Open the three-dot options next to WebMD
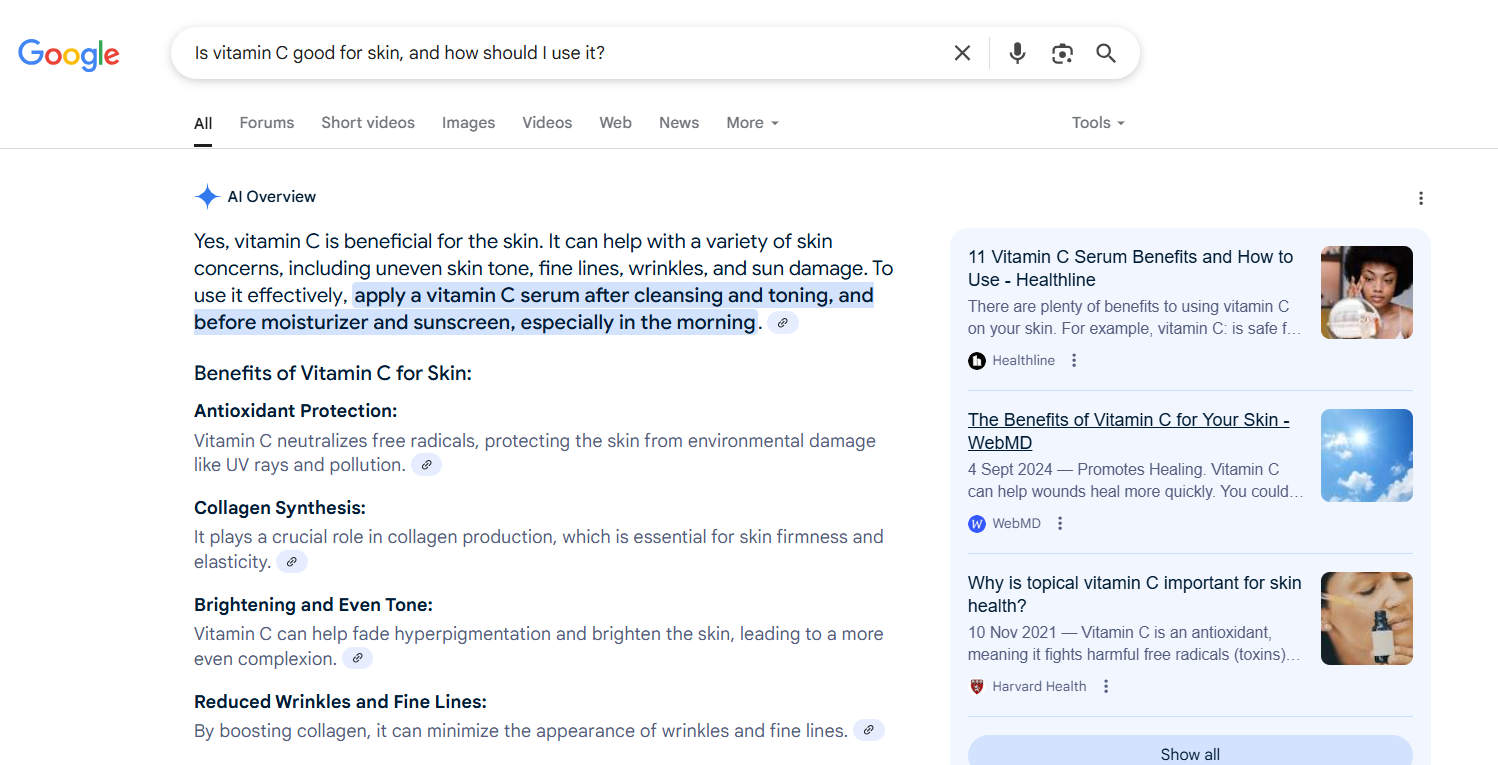 click(x=1059, y=523)
